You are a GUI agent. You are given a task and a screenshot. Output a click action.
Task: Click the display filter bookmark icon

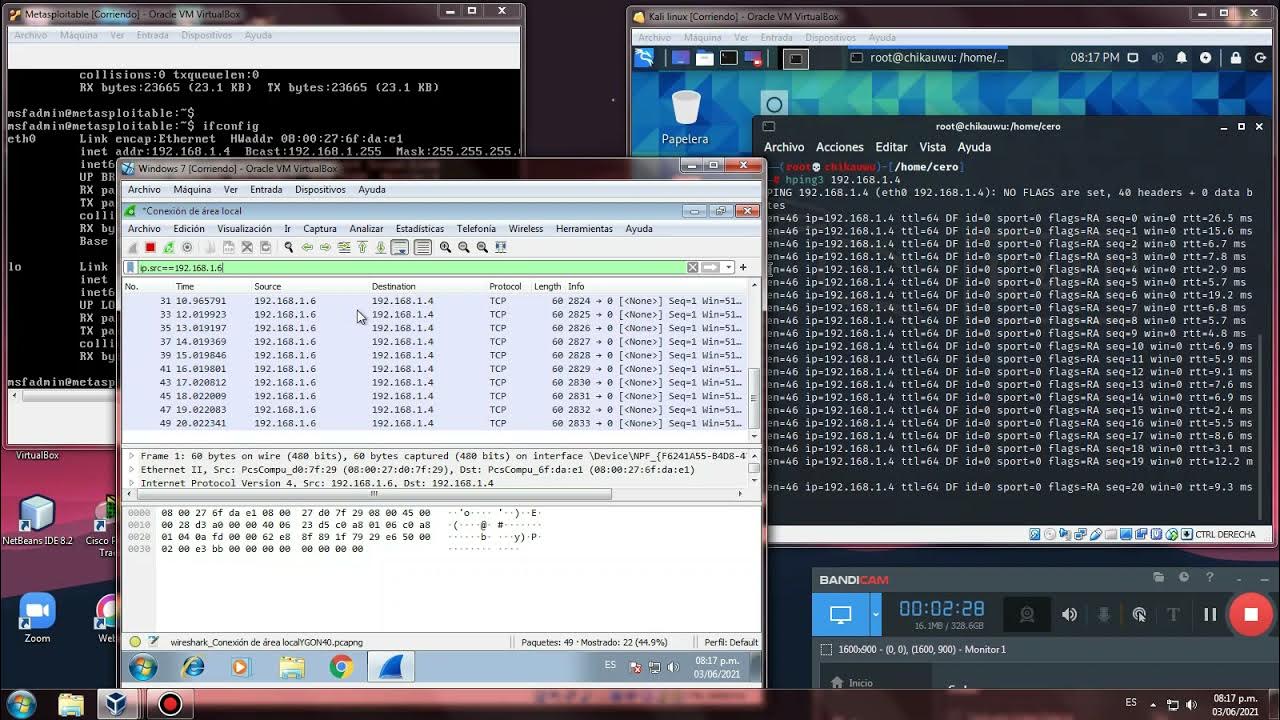[131, 267]
